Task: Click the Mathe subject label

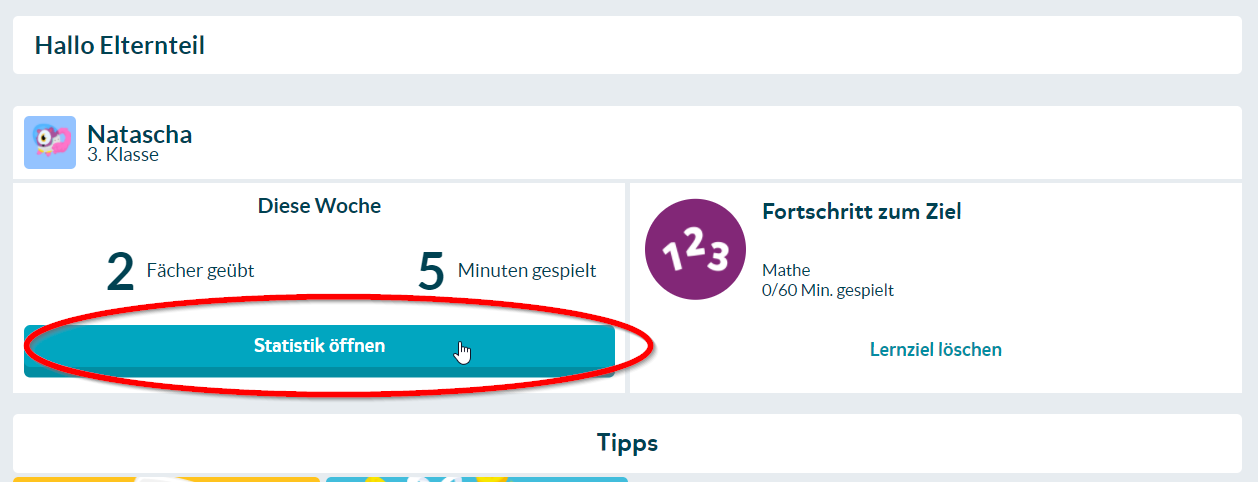Action: coord(786,270)
